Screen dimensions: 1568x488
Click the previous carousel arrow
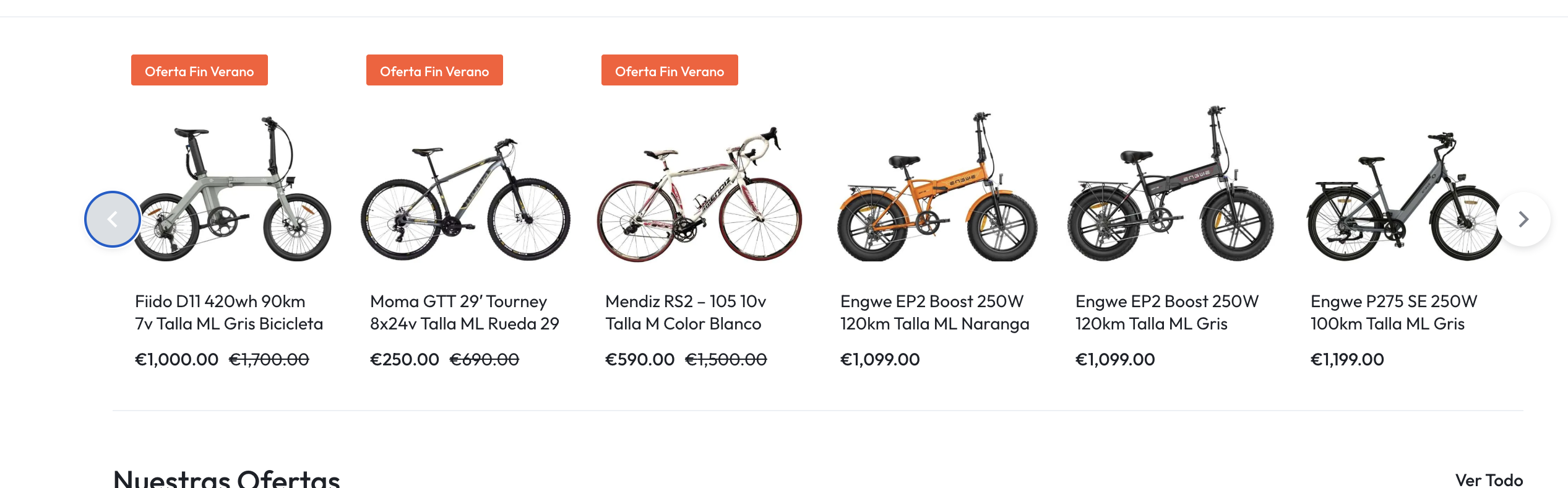(112, 219)
